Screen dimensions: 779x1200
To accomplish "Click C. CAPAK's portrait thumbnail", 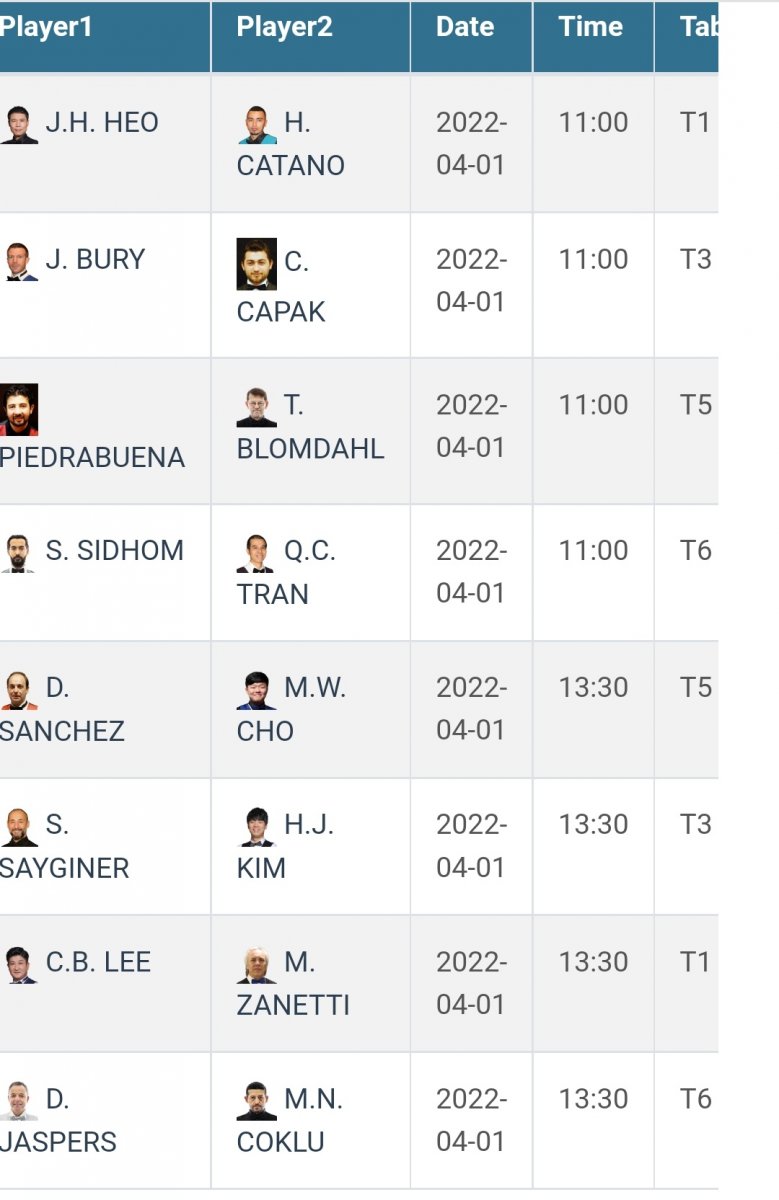I will (257, 264).
